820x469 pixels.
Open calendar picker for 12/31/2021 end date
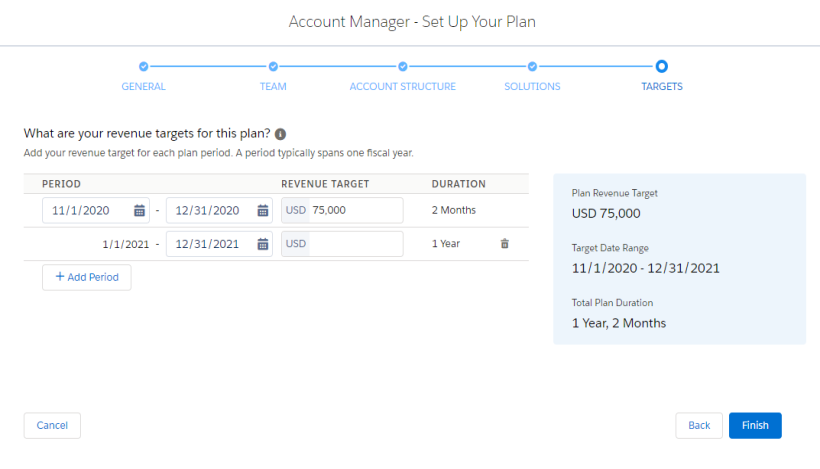263,244
